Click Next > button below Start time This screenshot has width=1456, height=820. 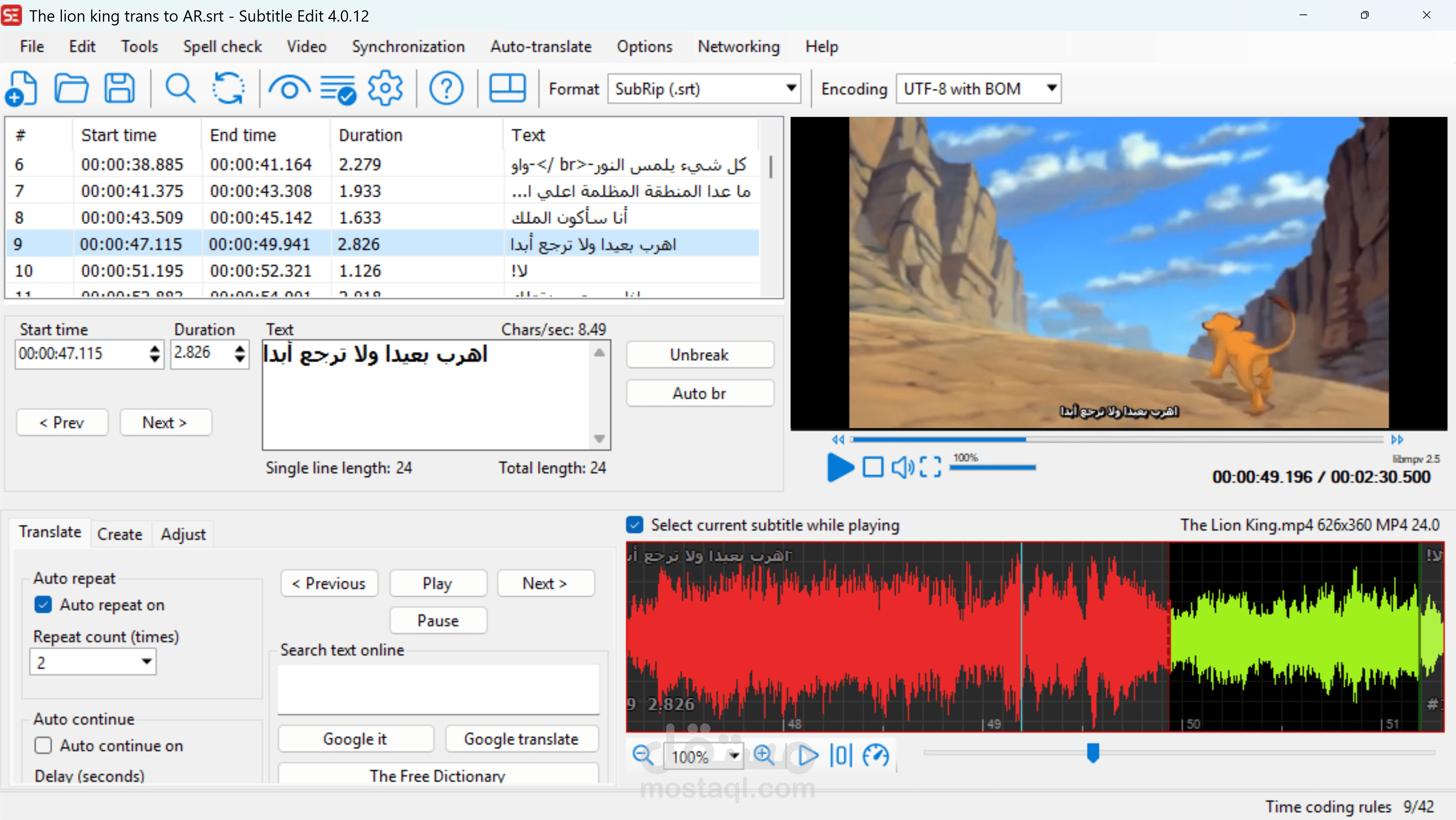(x=165, y=423)
